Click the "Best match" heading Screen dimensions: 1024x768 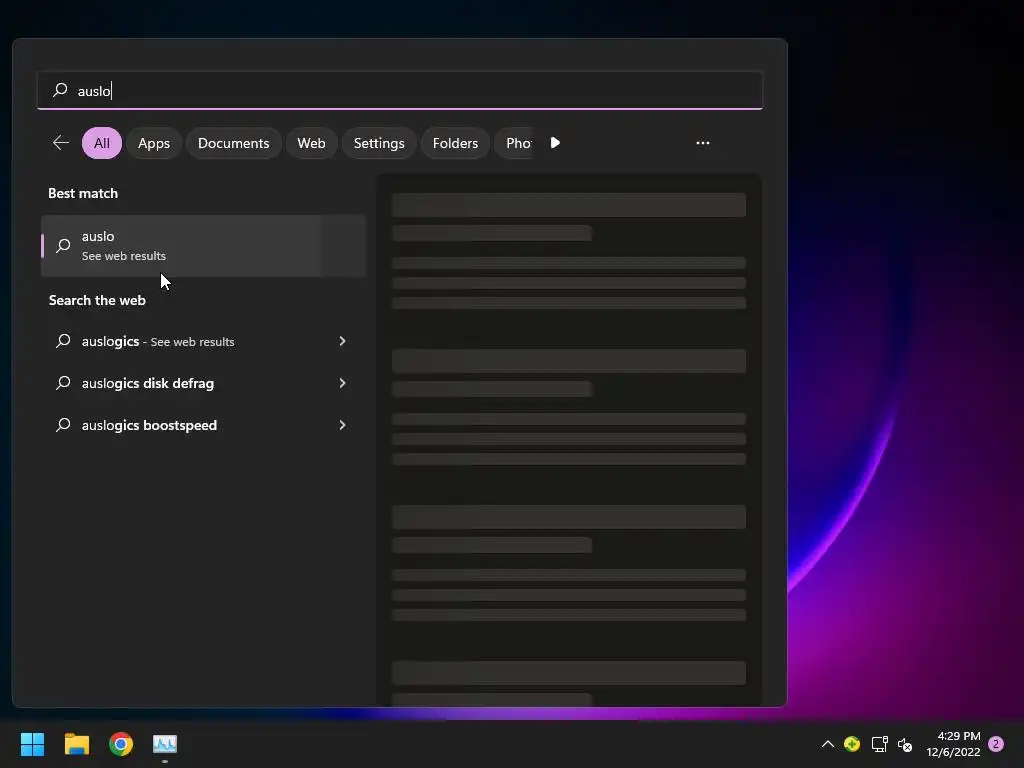pos(83,193)
